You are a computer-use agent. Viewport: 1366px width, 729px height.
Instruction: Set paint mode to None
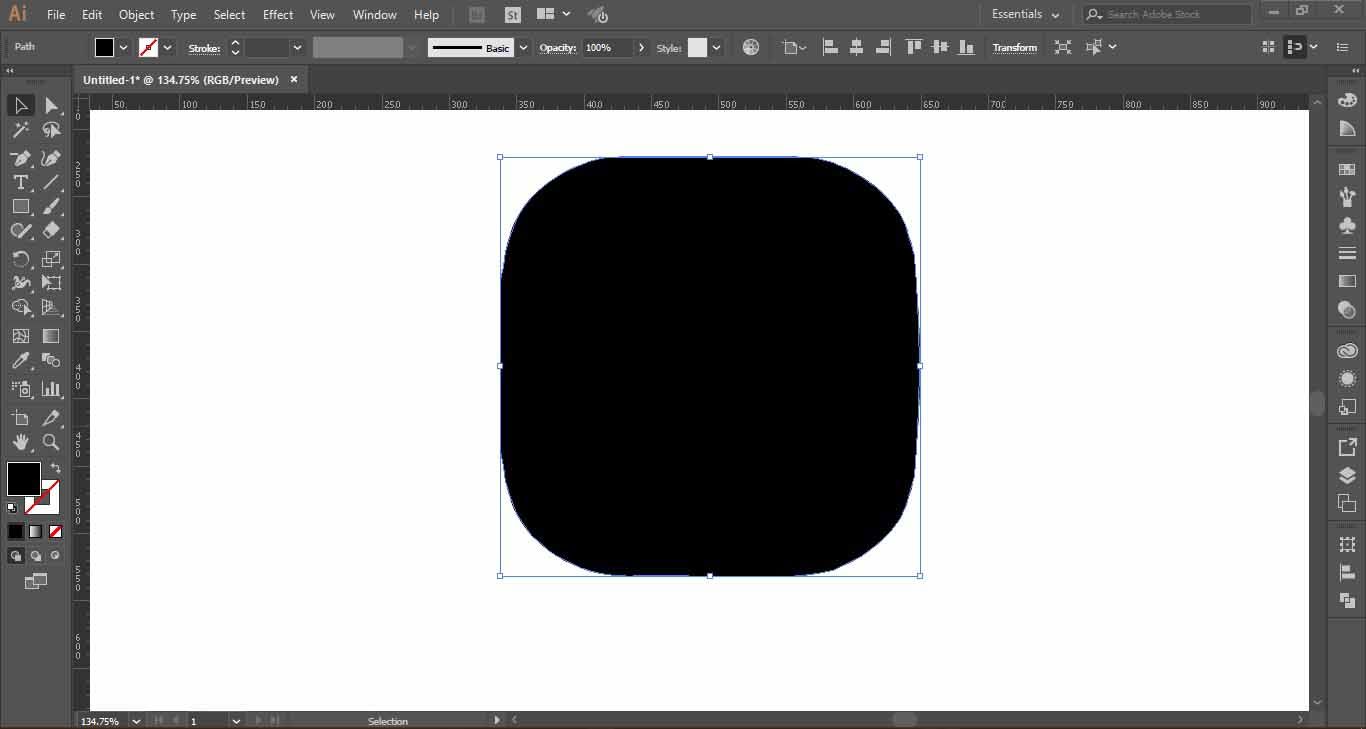click(x=55, y=532)
